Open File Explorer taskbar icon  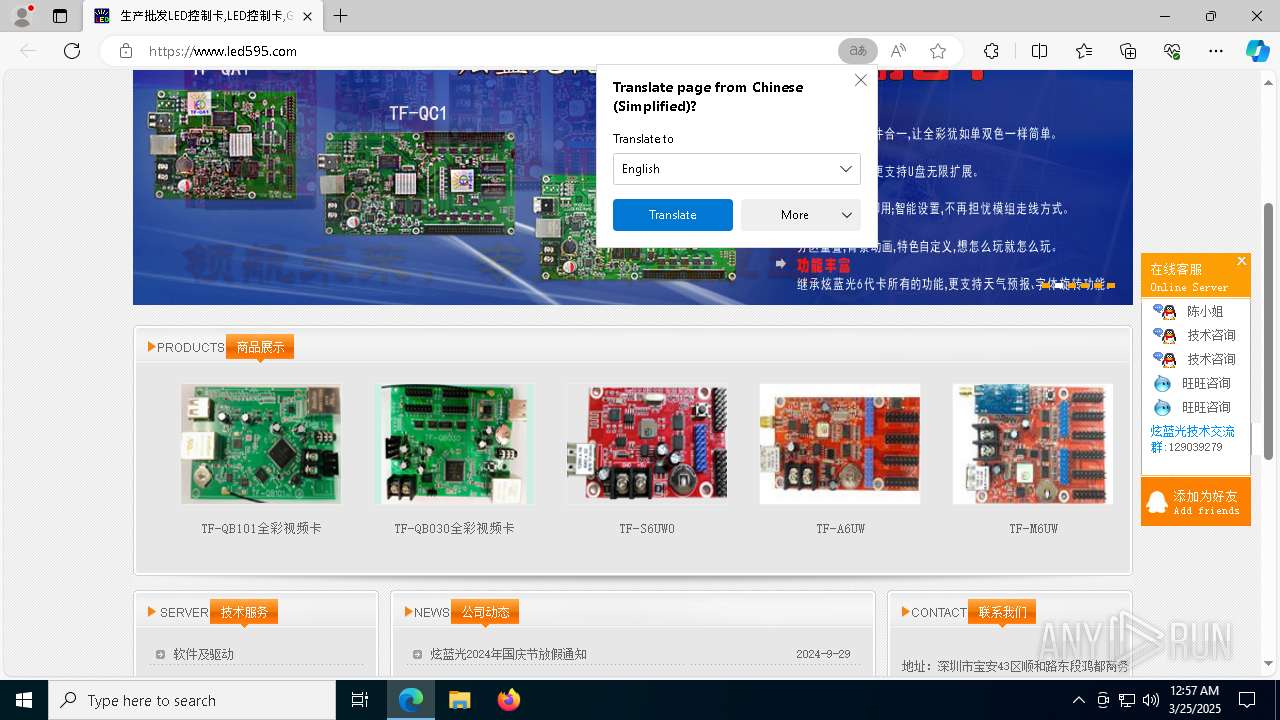[x=459, y=700]
